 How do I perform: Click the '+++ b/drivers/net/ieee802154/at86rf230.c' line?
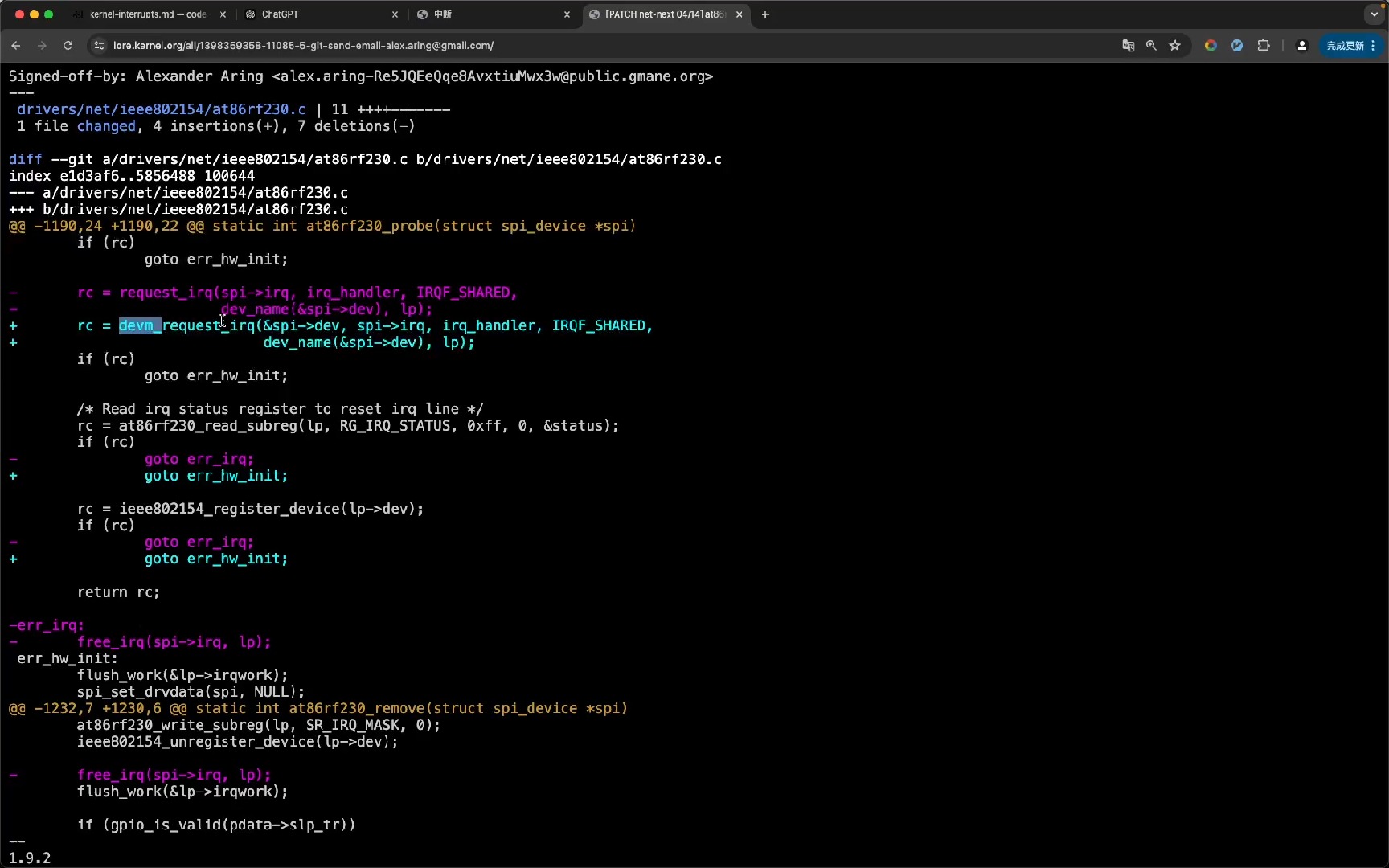point(178,209)
